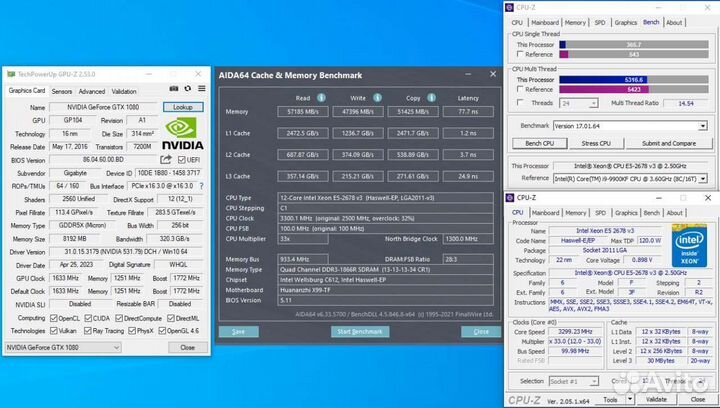The height and width of the screenshot is (408, 720).
Task: Click AIDA64 Start Benchmark button
Action: click(360, 331)
